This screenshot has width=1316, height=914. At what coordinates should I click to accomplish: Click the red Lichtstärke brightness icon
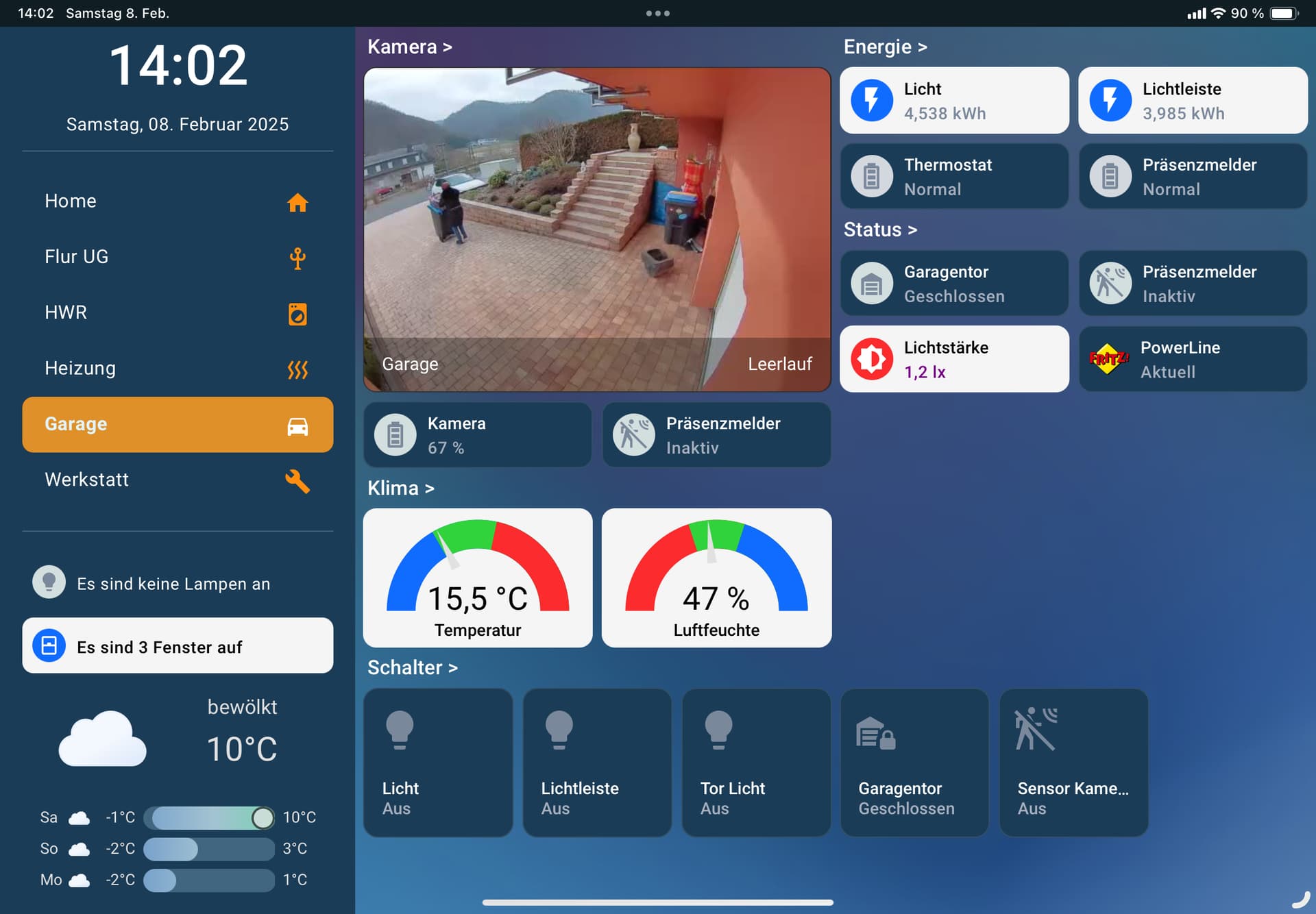pos(872,358)
